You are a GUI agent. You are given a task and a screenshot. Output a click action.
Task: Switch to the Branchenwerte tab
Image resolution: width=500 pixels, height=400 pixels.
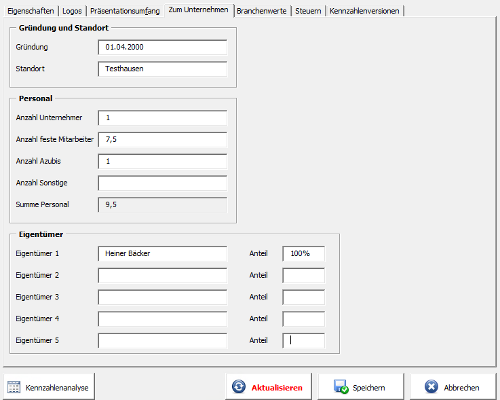[x=261, y=11]
